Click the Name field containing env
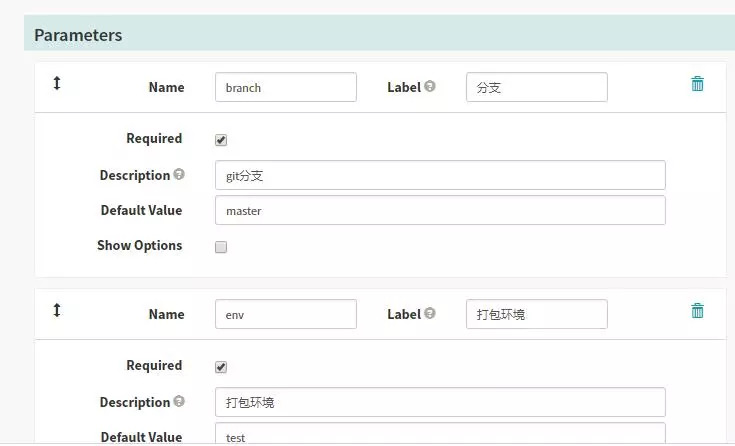 coord(285,314)
